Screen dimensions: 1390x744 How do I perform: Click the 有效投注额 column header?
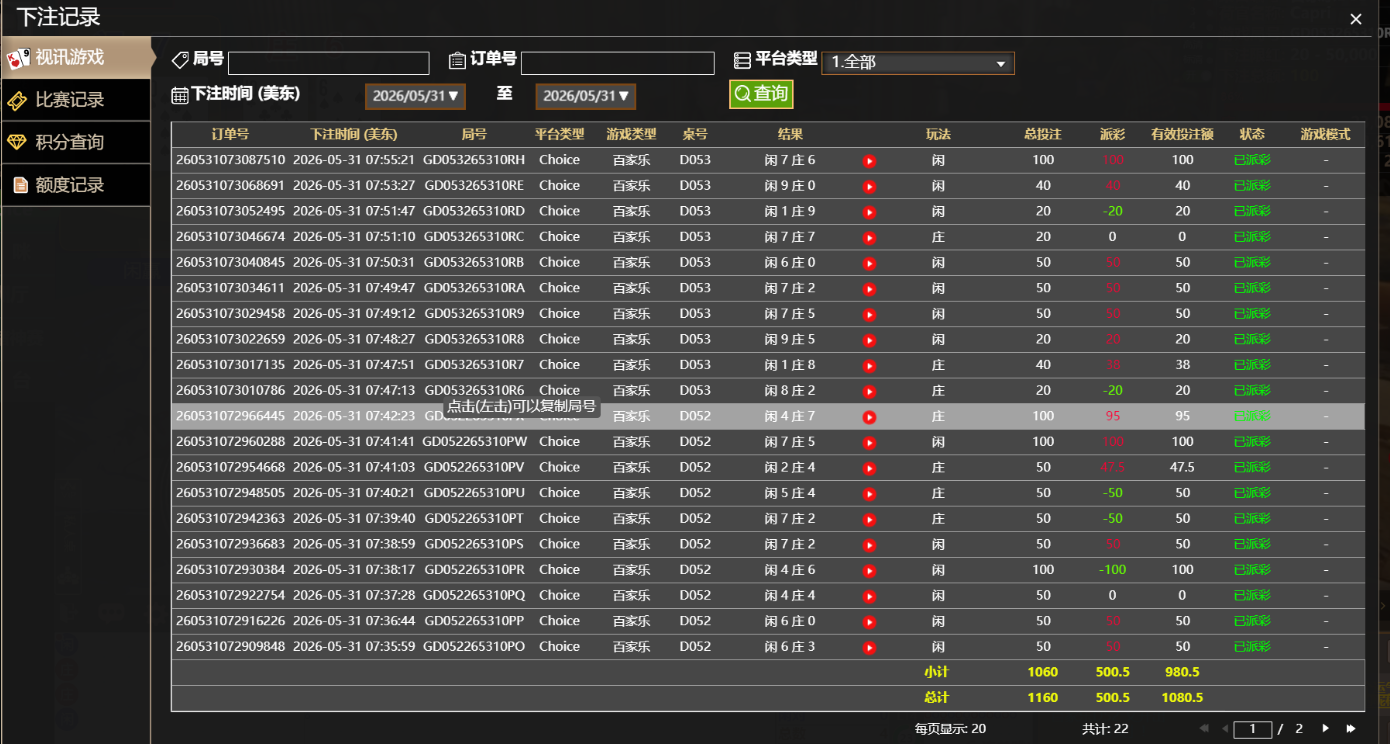click(x=1182, y=134)
